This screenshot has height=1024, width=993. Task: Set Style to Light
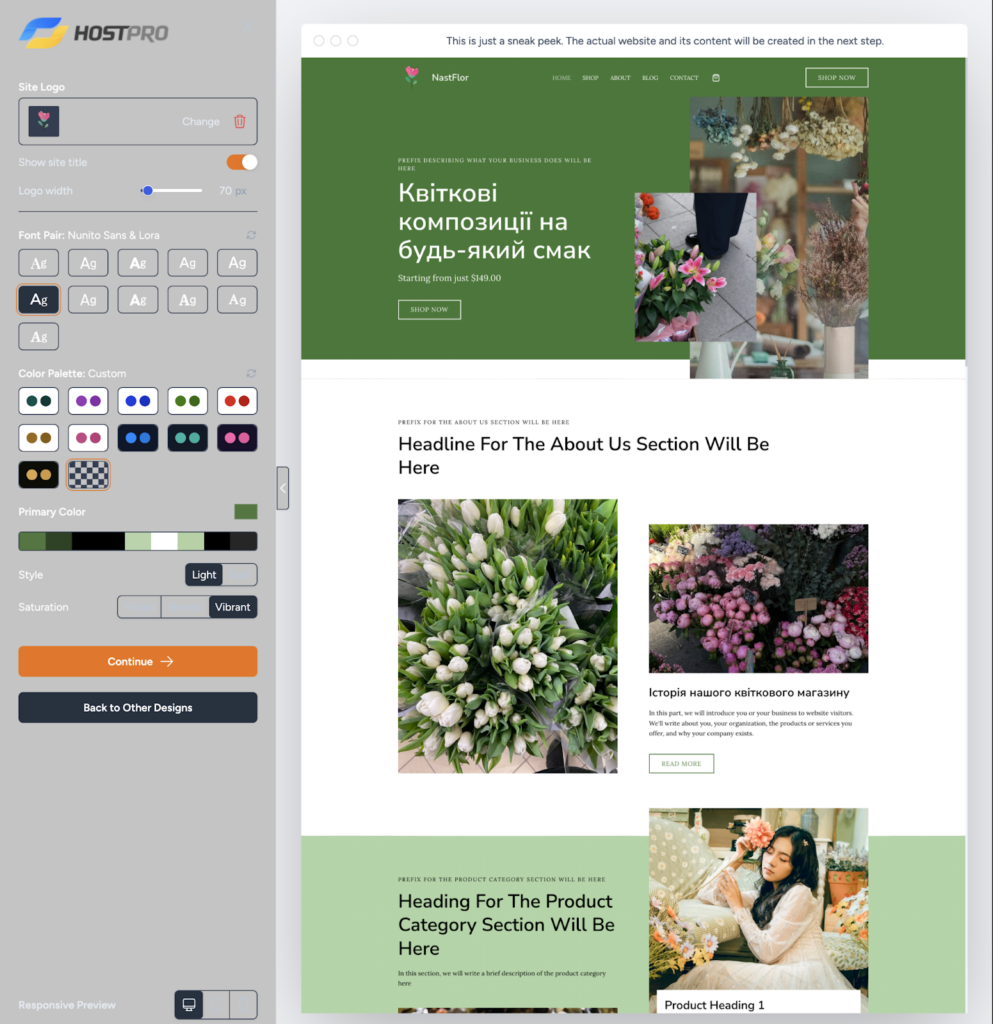pos(204,575)
